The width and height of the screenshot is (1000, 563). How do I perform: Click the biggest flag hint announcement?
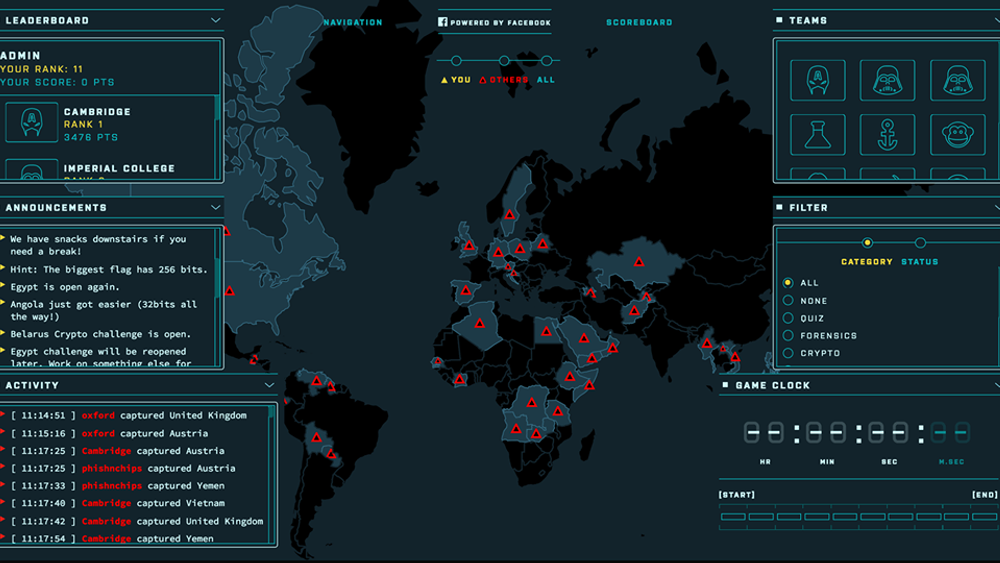click(108, 270)
